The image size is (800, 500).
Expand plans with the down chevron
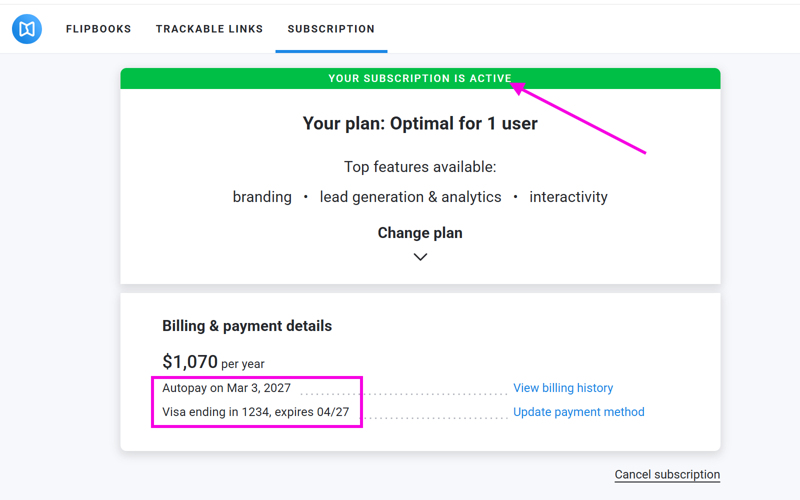point(420,257)
